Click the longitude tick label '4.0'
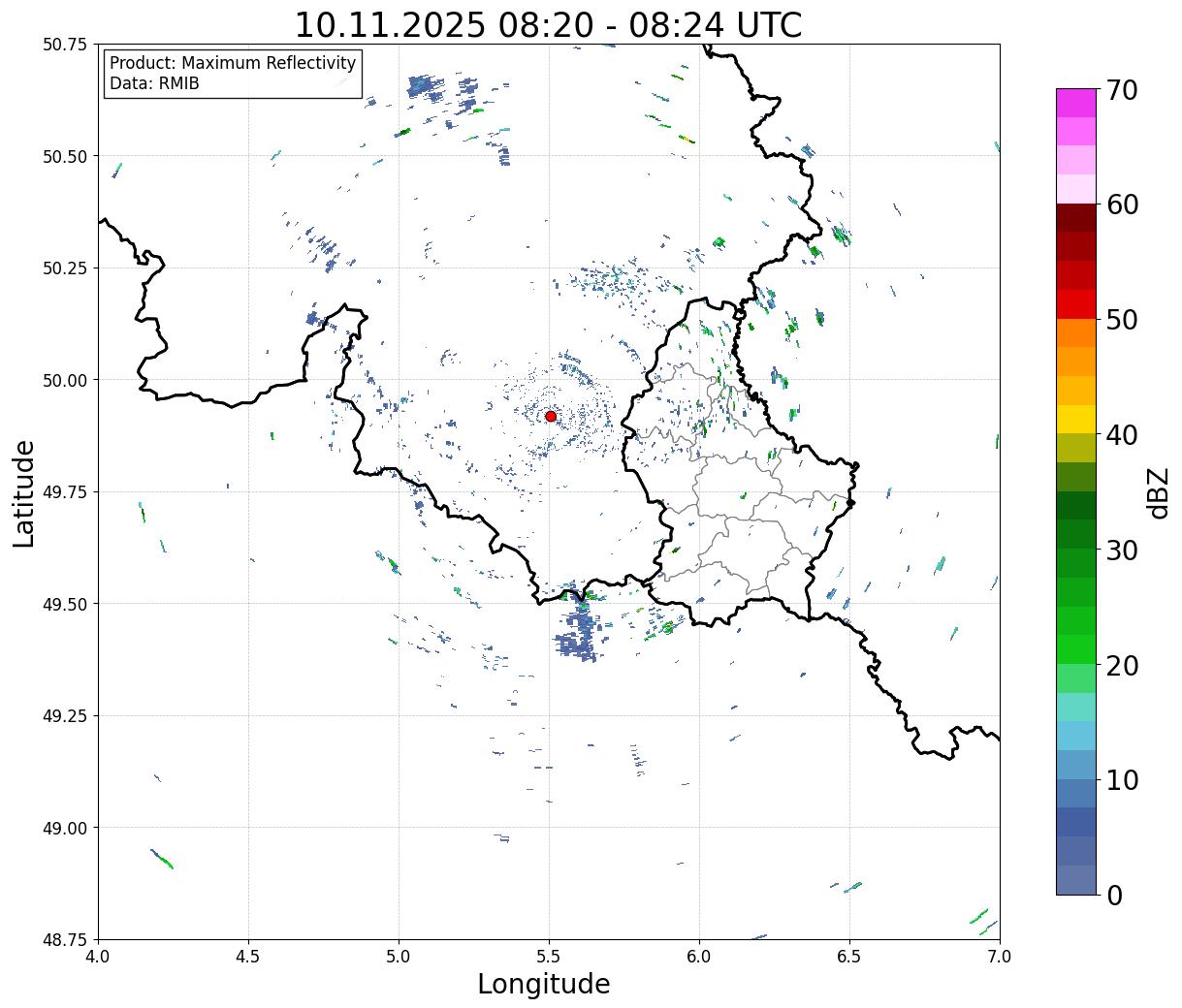 click(98, 956)
